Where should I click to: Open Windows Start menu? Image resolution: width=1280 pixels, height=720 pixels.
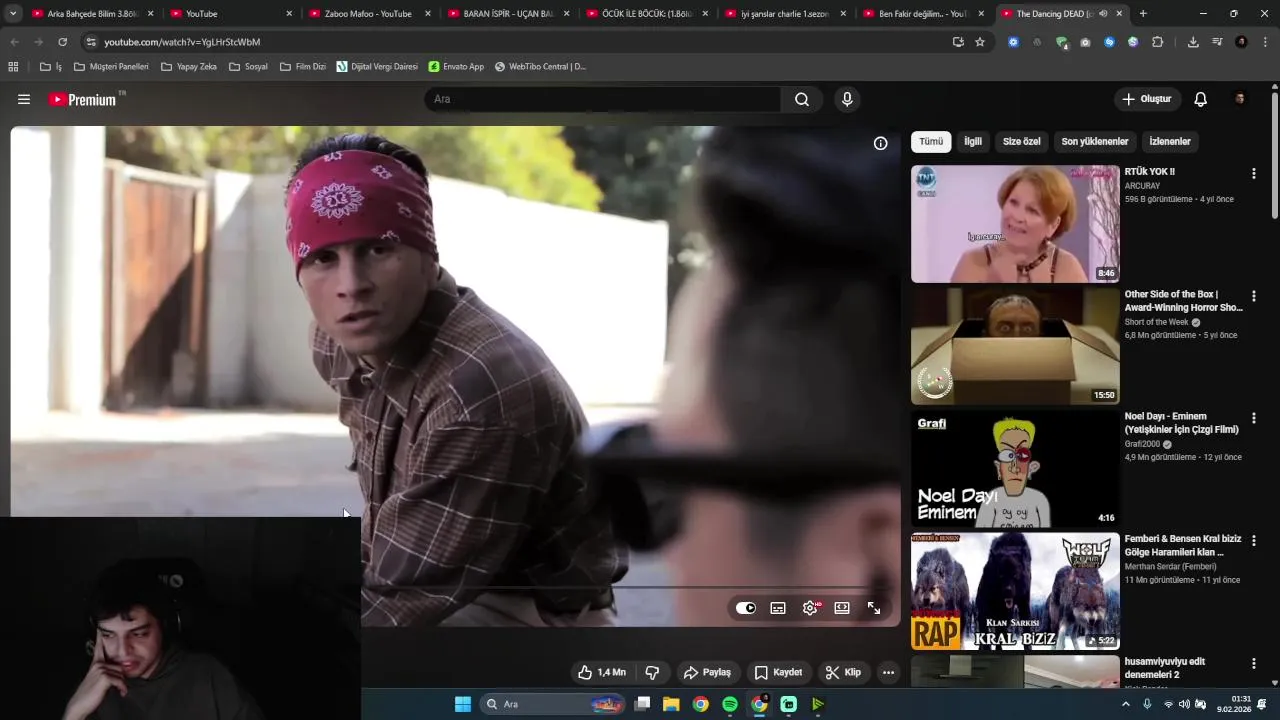[x=463, y=704]
